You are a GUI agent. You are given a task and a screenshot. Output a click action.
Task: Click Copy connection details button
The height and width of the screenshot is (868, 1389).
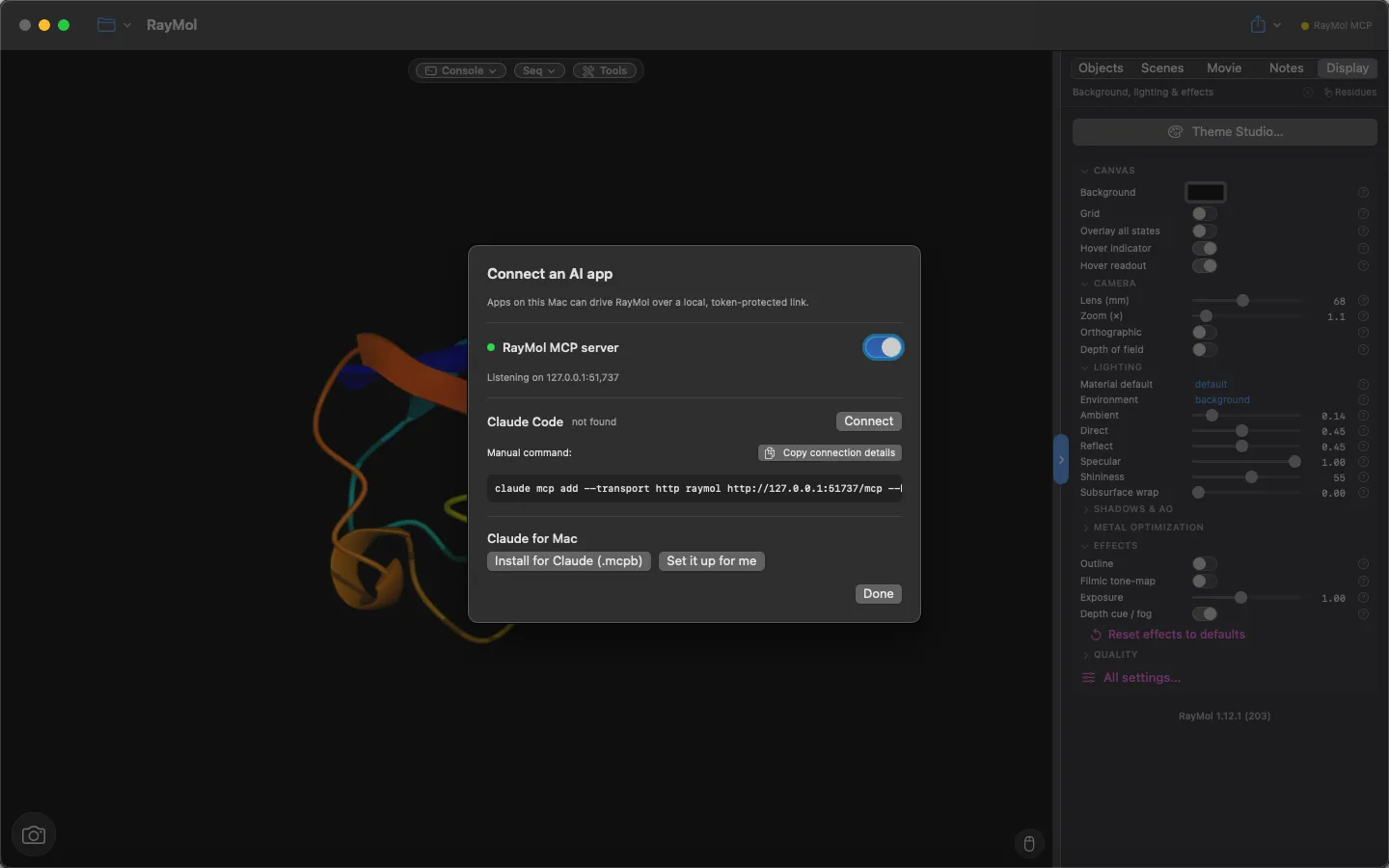point(831,453)
